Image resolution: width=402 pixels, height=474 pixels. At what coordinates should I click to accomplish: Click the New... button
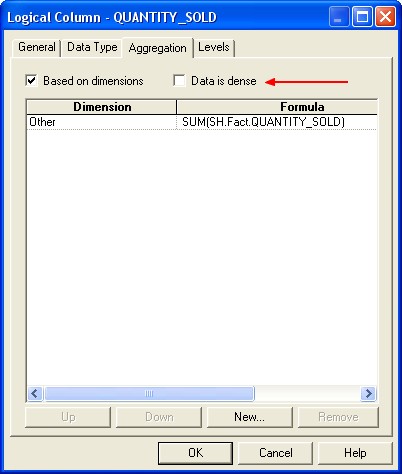[250, 417]
